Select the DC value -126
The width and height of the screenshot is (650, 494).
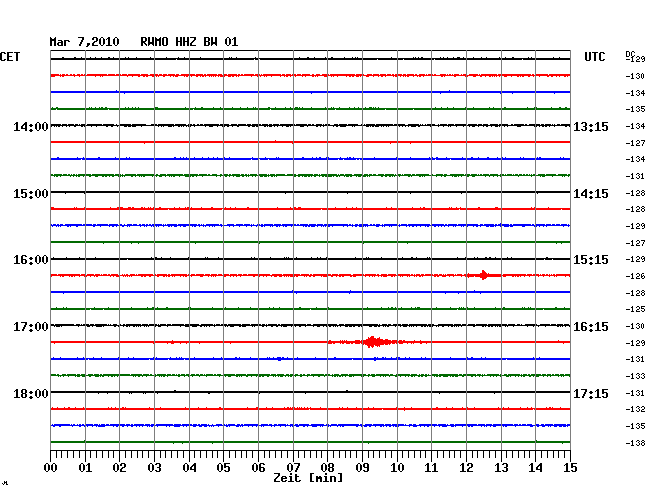pos(635,276)
